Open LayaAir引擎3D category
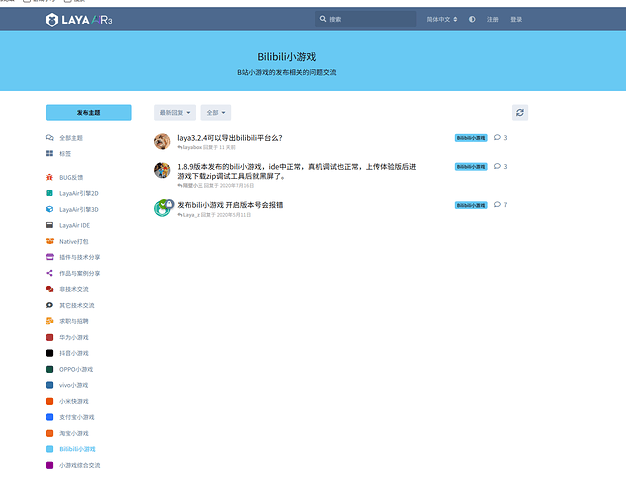 (72, 209)
